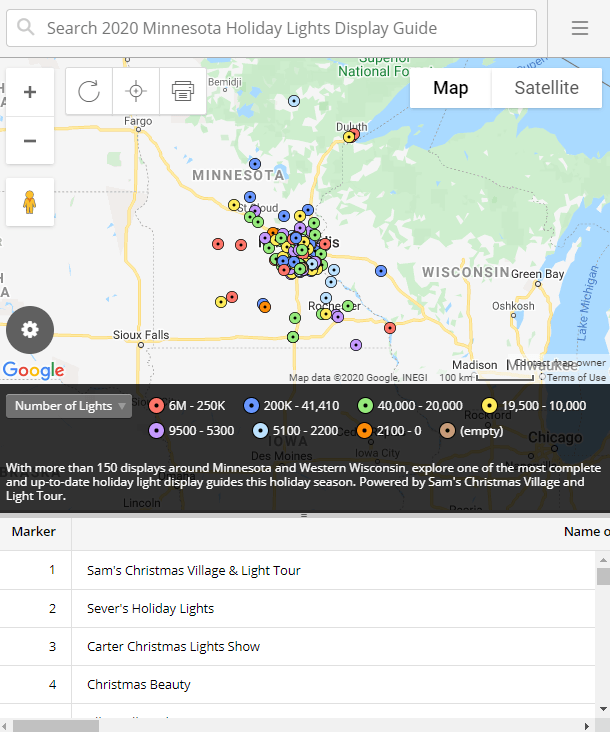This screenshot has height=732, width=610.
Task: Open the Terms of Use link
Action: coord(576,378)
